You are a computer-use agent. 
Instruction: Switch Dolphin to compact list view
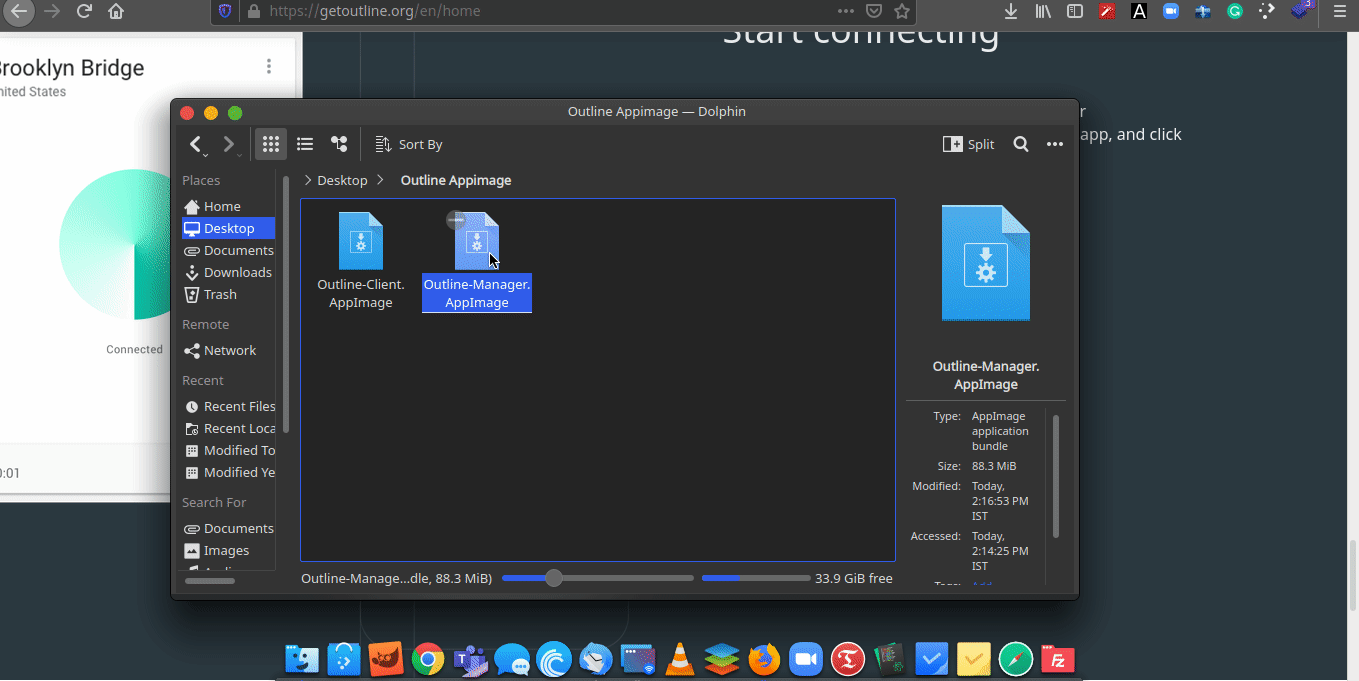point(305,144)
